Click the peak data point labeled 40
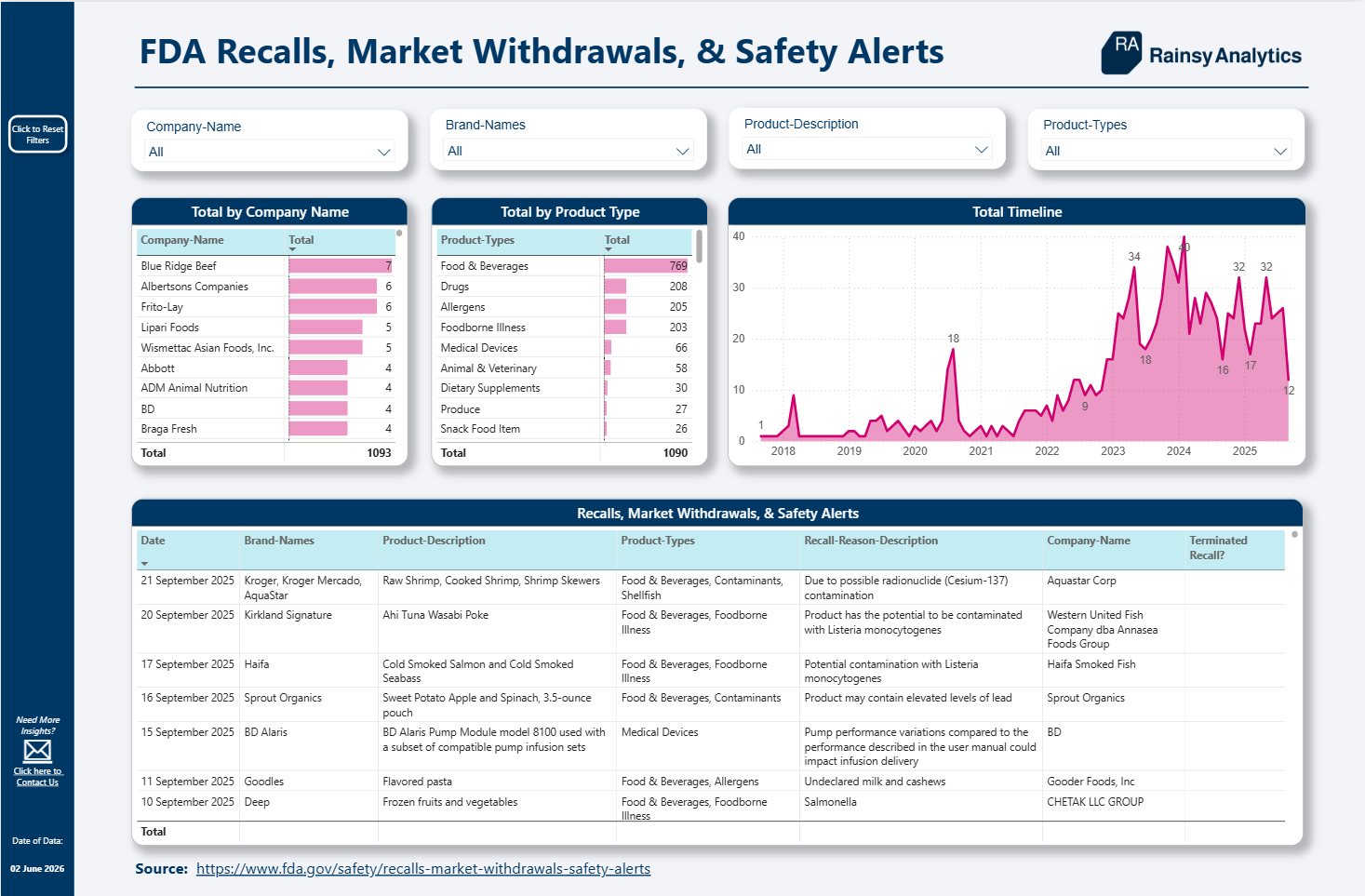The height and width of the screenshot is (896, 1365). click(x=1184, y=237)
